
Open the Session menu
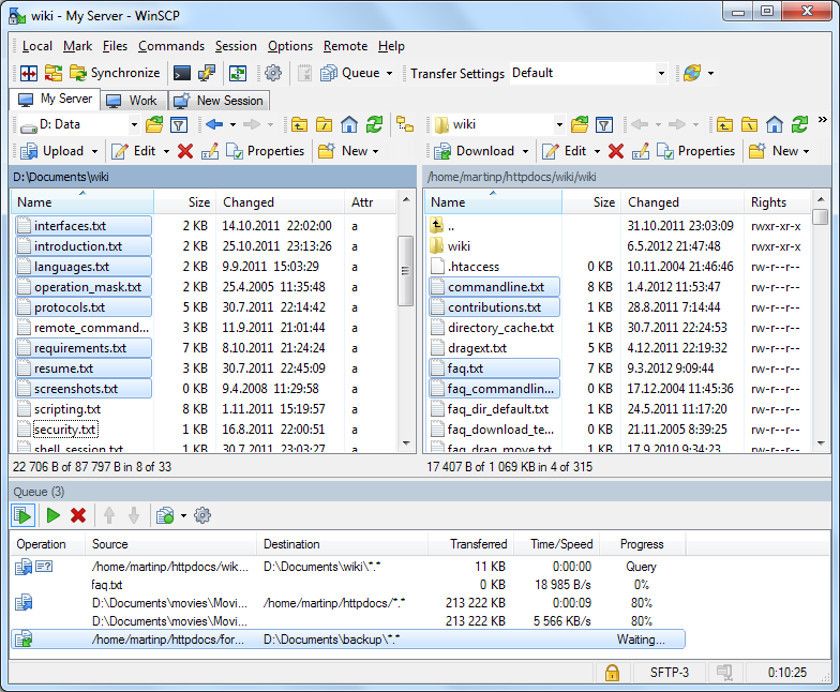[x=236, y=46]
